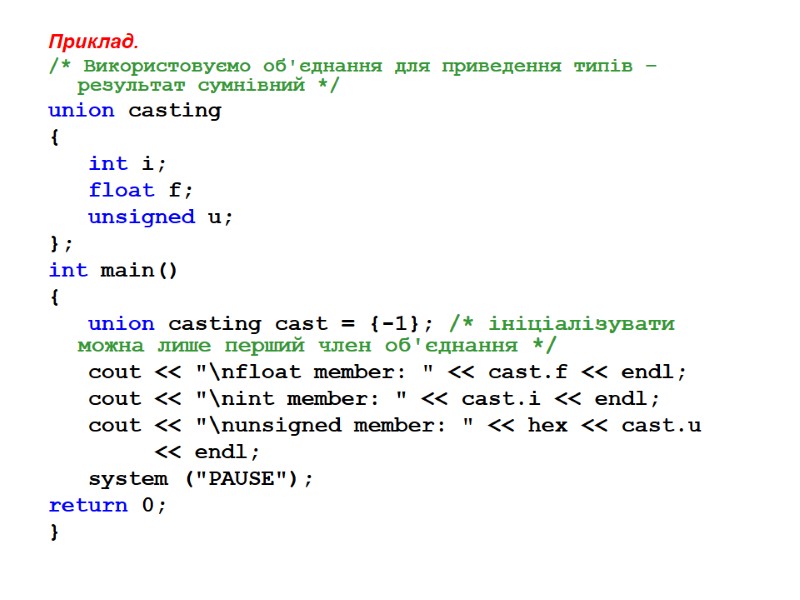Click "cast.u" in the unsigned output line
Viewport: 800px width, 600px height.
pyautogui.click(x=661, y=426)
